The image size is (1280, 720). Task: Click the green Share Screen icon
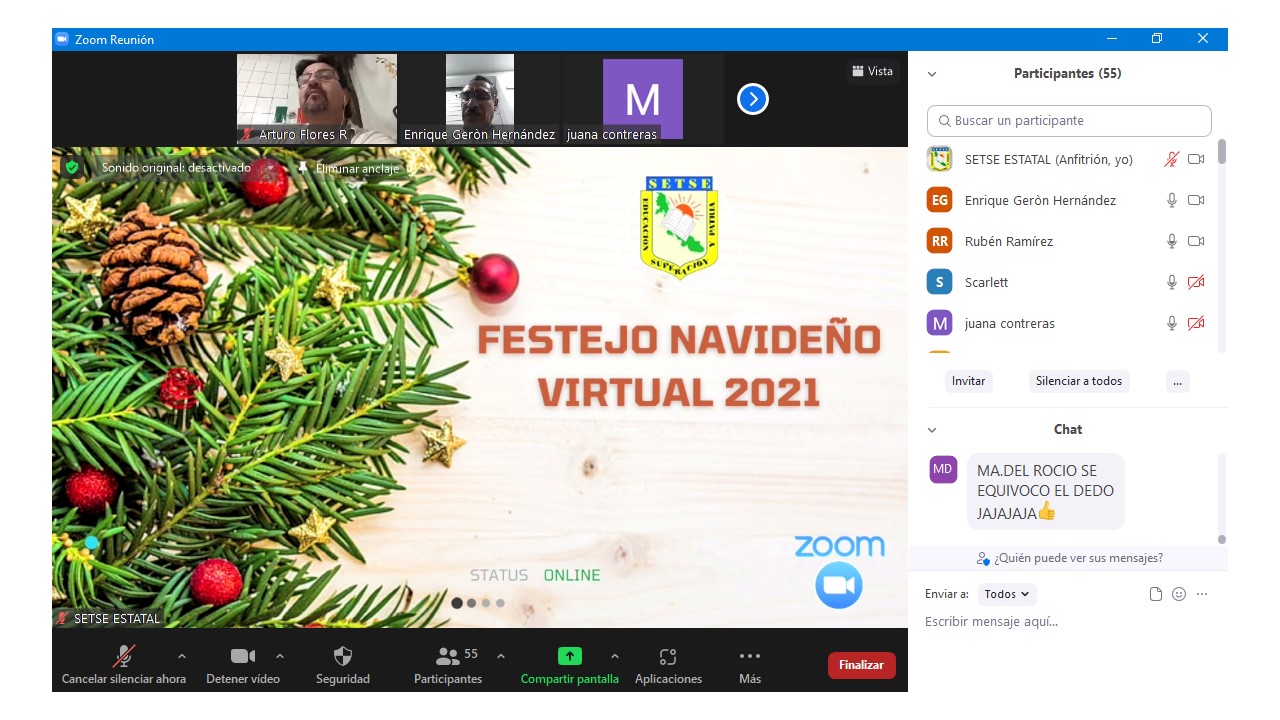pos(569,656)
